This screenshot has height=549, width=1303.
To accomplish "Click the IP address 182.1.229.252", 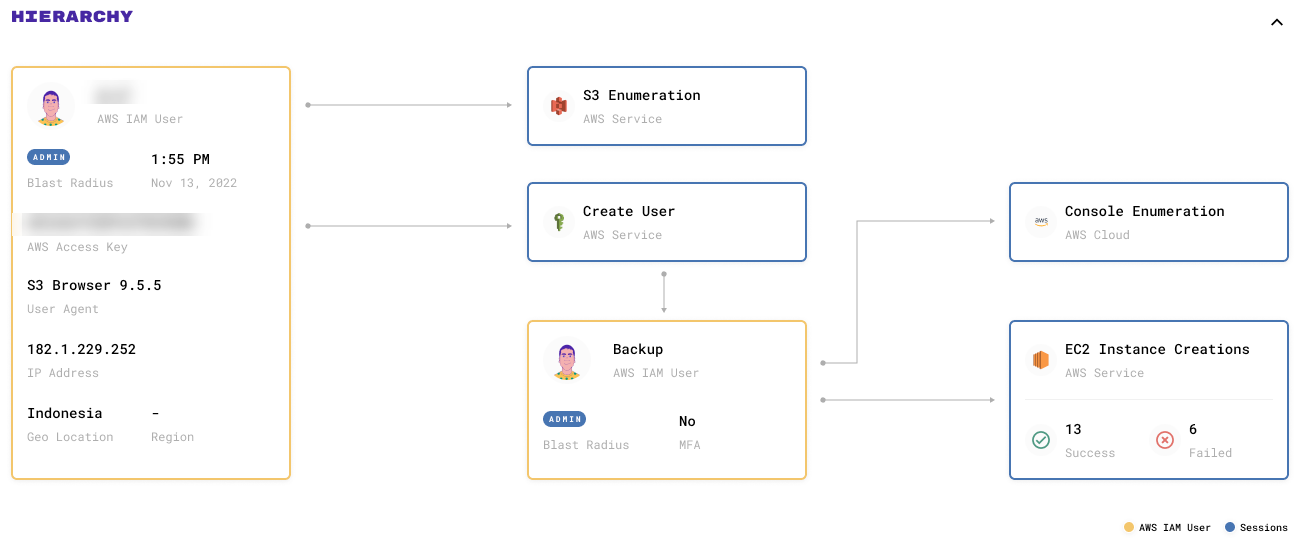I will 82,349.
